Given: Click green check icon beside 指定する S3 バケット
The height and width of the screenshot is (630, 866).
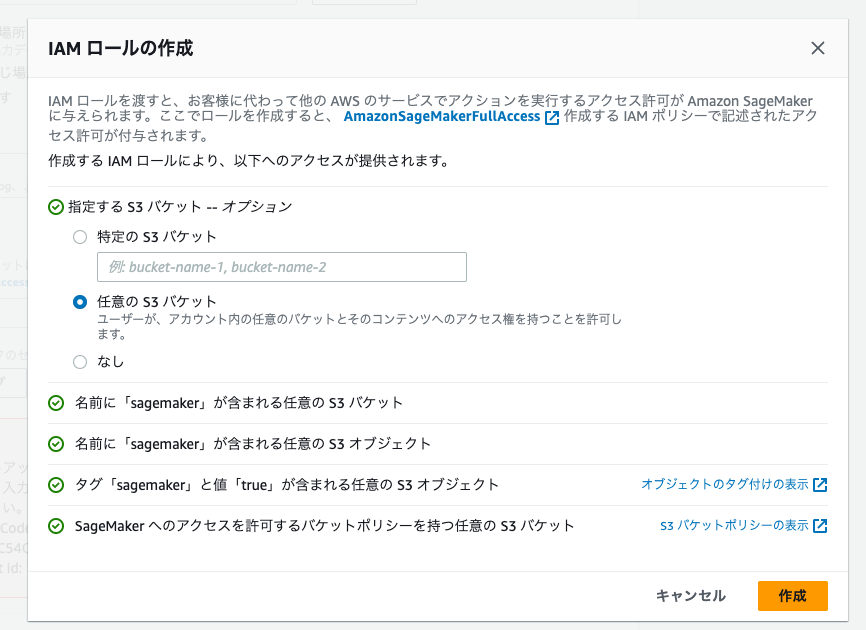Looking at the screenshot, I should point(56,208).
